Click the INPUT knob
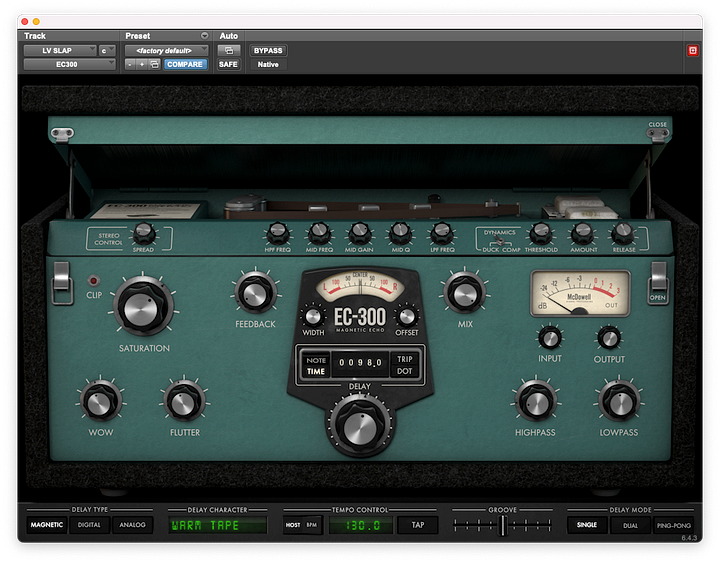Image resolution: width=720 pixels, height=563 pixels. [x=550, y=338]
